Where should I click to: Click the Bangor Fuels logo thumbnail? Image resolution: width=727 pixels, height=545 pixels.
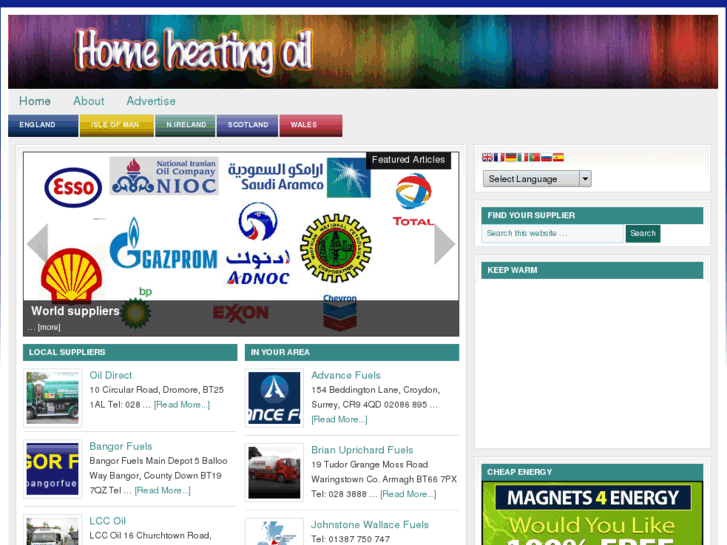click(52, 468)
